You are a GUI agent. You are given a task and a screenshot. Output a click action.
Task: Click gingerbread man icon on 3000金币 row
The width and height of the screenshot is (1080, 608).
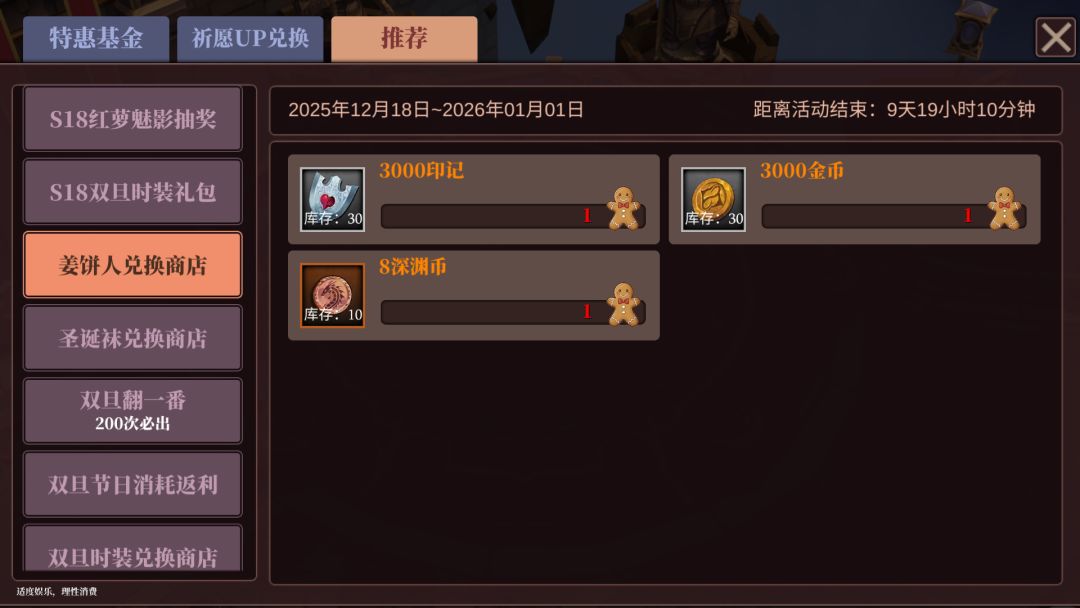tap(1005, 208)
